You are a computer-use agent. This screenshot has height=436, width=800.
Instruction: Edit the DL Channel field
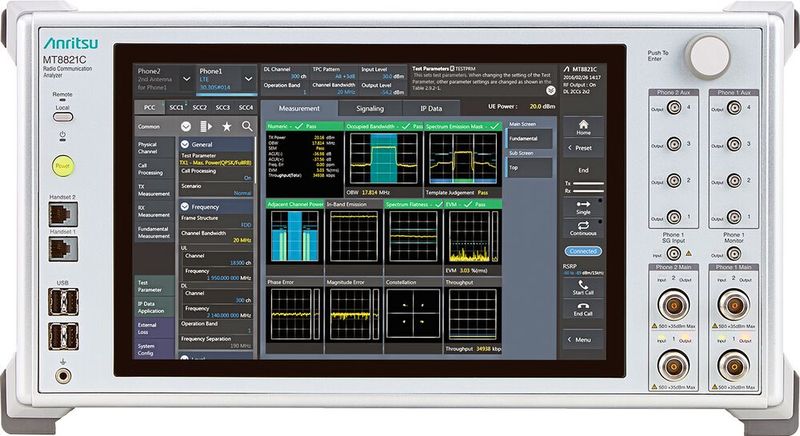[x=285, y=72]
